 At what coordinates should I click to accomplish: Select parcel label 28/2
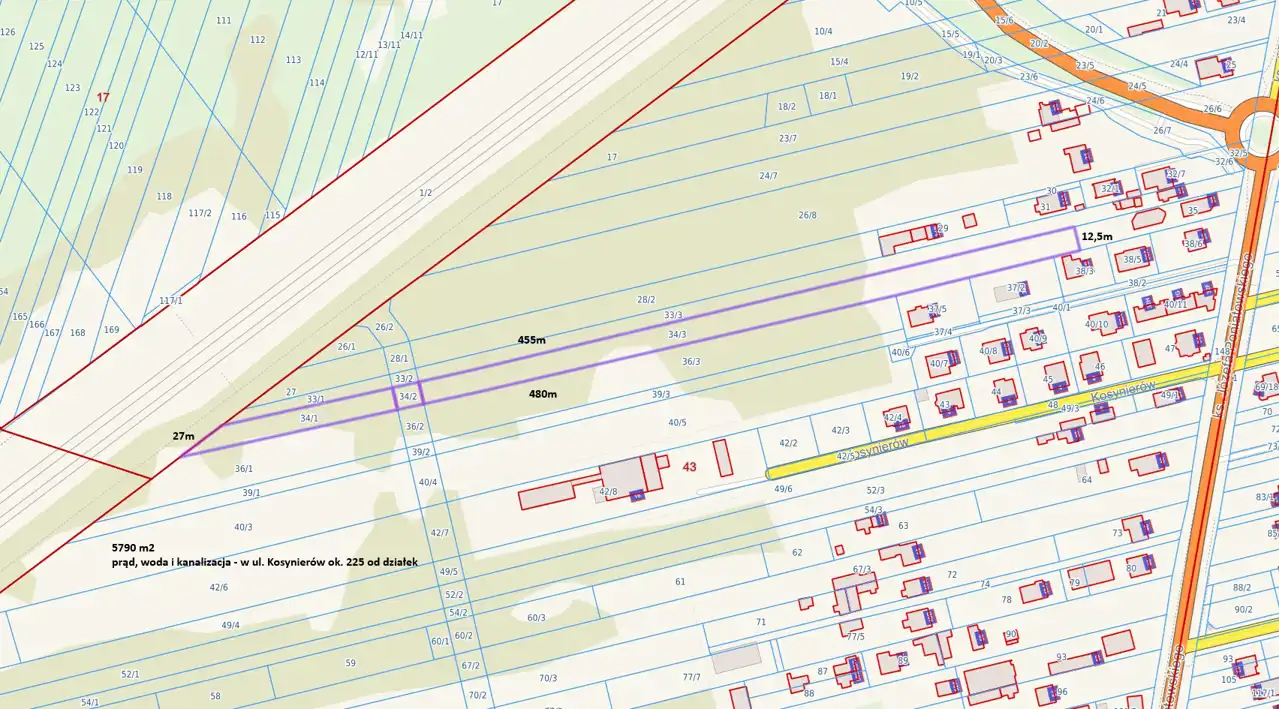click(x=646, y=299)
